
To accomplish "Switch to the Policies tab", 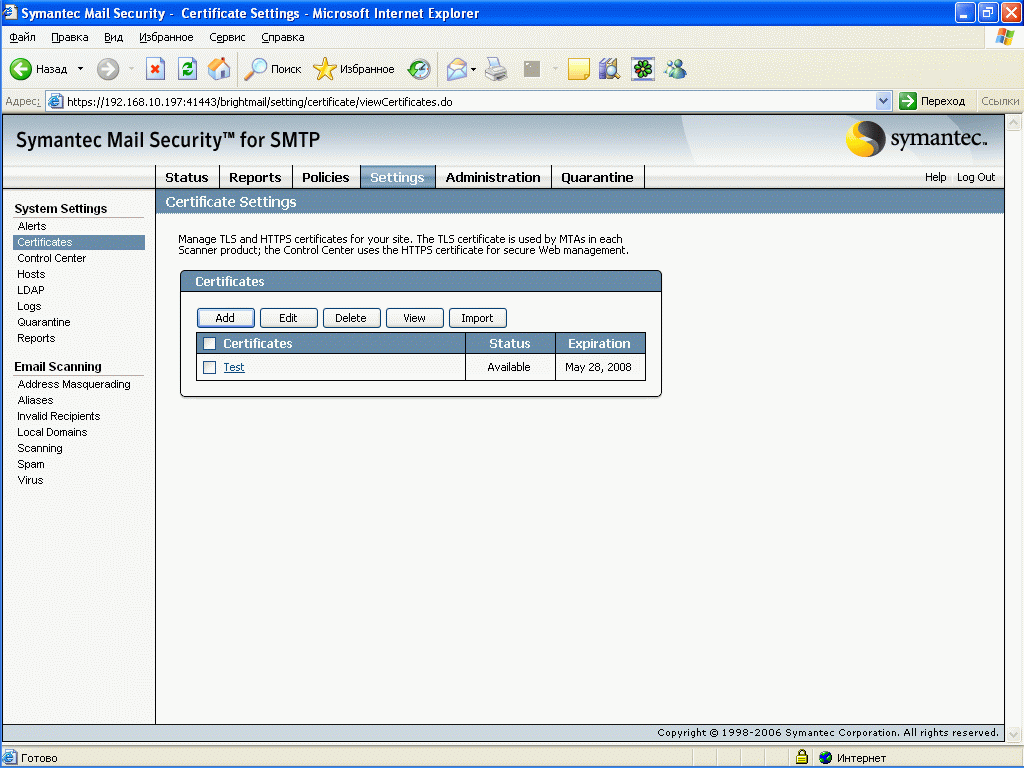I will (x=325, y=177).
